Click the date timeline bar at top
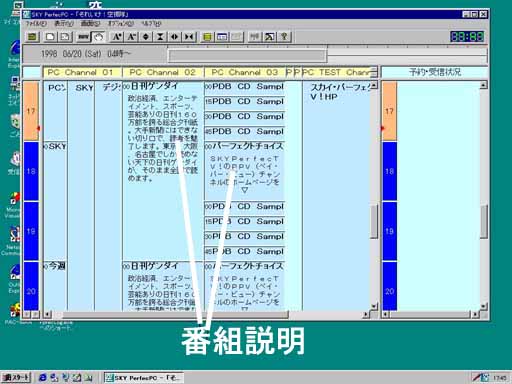 [x=247, y=55]
